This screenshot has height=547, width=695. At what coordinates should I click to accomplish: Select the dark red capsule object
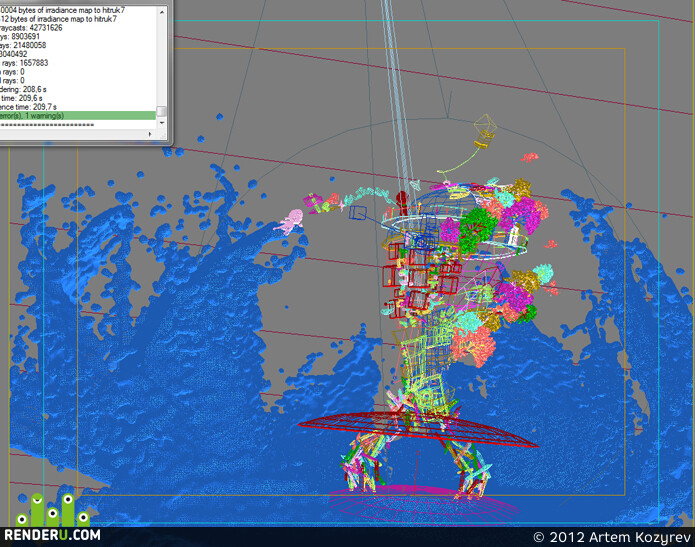pos(402,202)
